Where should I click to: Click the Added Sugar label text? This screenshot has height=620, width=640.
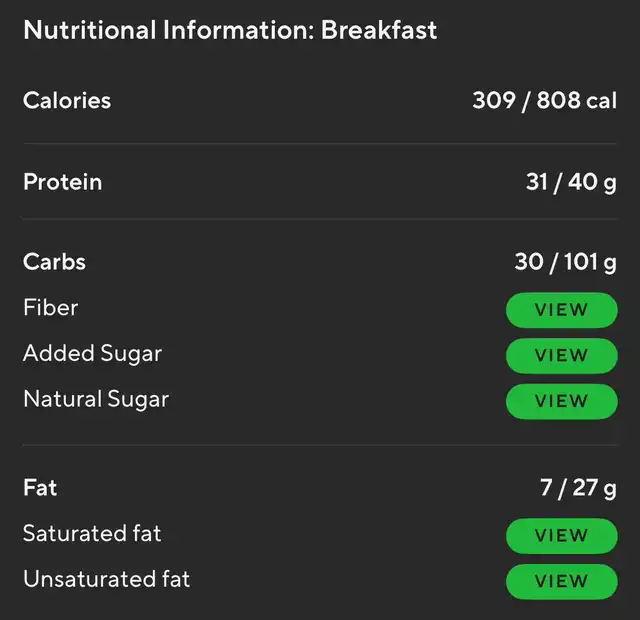pyautogui.click(x=93, y=353)
